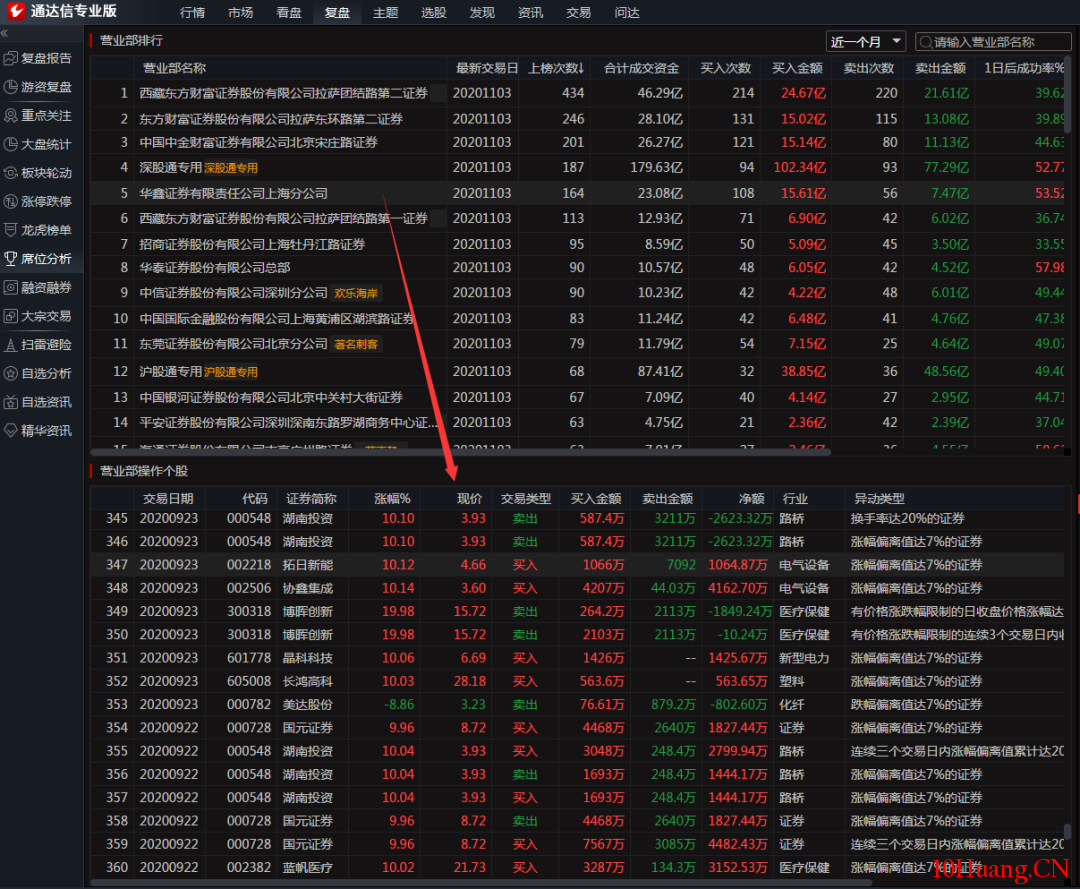This screenshot has width=1080, height=889.
Task: Click the 欢乐海岸 orange tag
Action: click(x=356, y=293)
